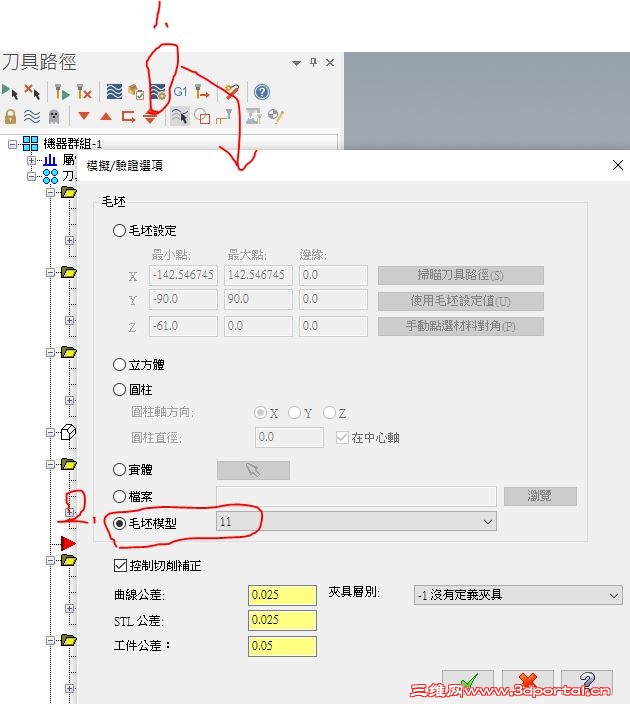630x704 pixels.
Task: Collapse the node beside the white cube icon
Action: click(x=51, y=432)
